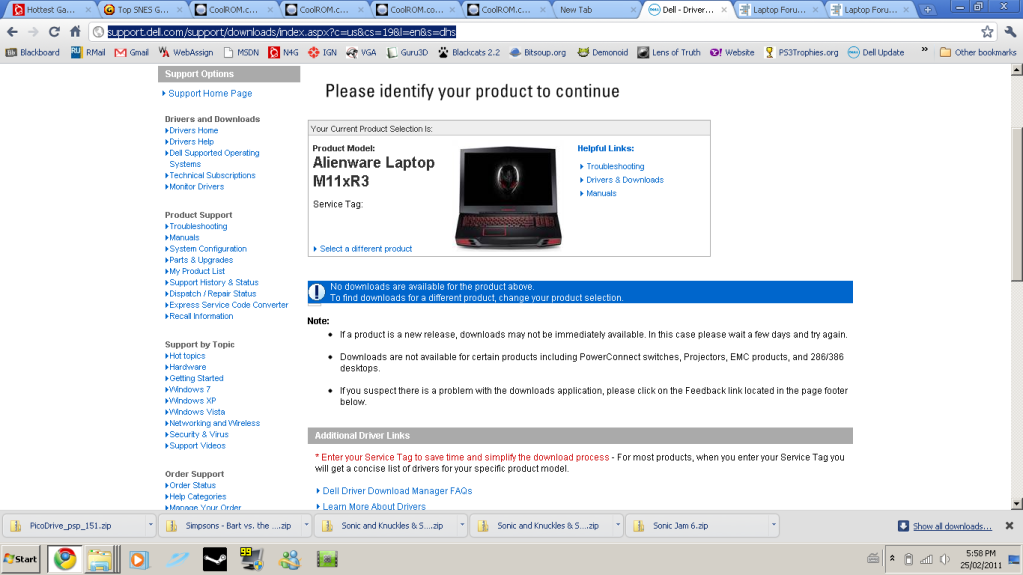Close the downloads bar
The image size is (1023, 575).
pyautogui.click(x=1009, y=525)
